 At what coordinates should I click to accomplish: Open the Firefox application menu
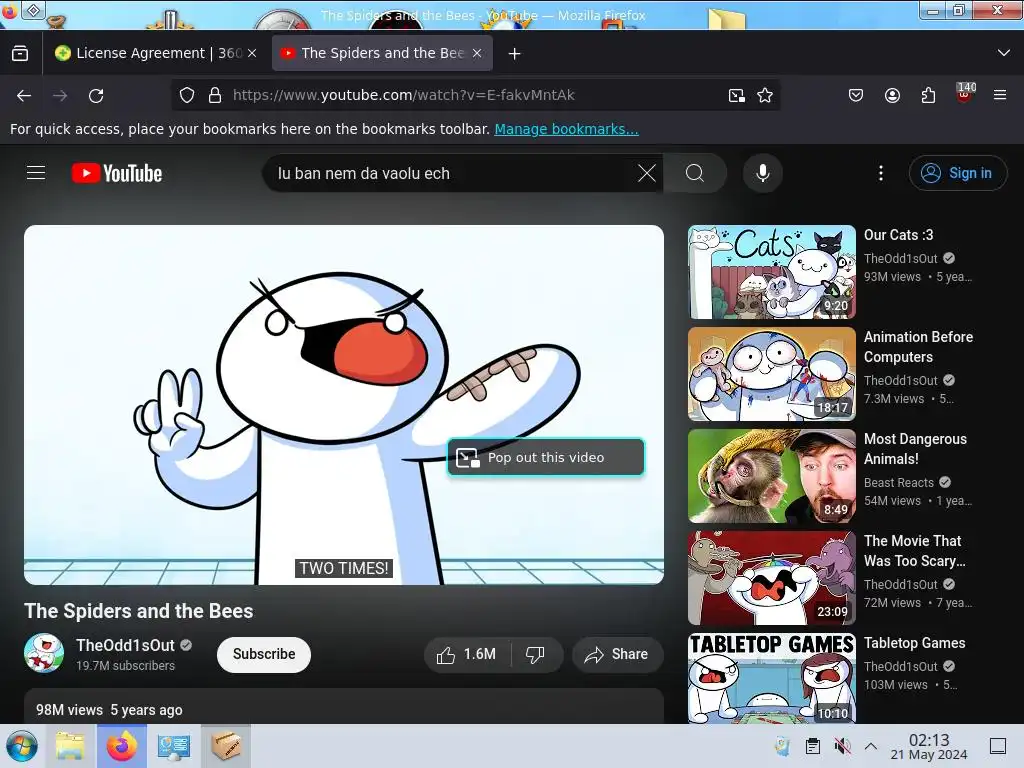tap(1000, 95)
